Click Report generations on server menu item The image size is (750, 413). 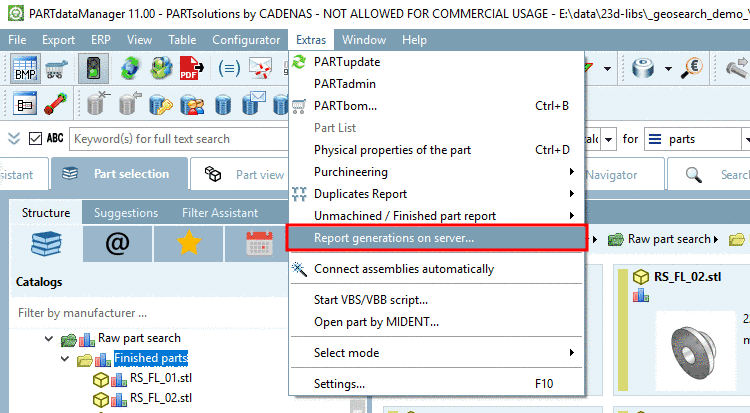[394, 238]
